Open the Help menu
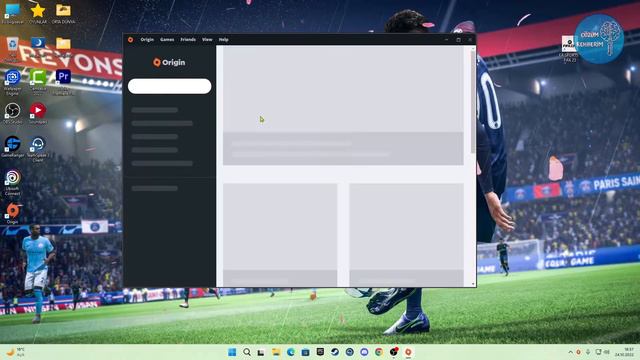This screenshot has height=360, width=640. coord(223,40)
